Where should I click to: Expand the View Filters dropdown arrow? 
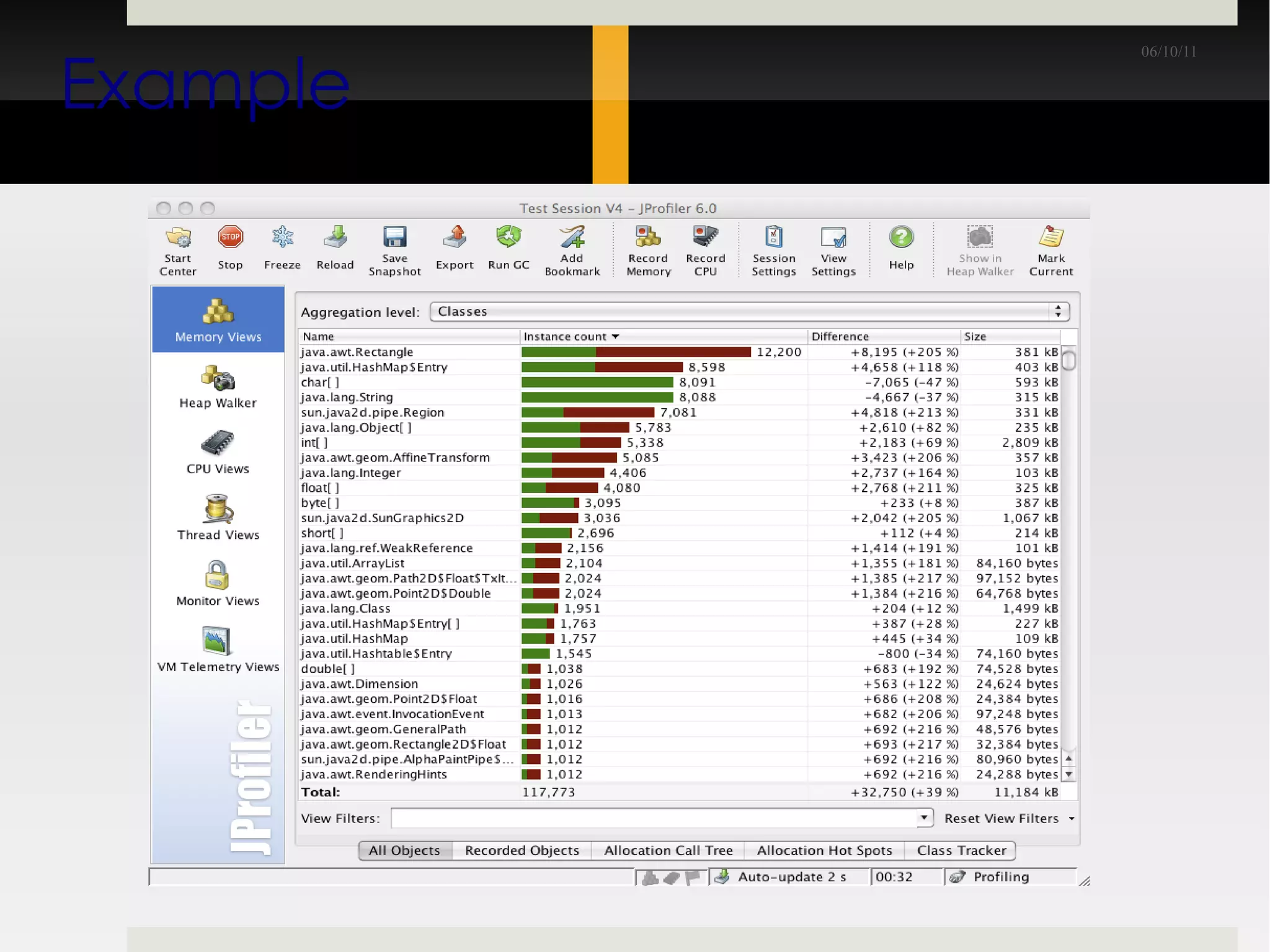(924, 818)
